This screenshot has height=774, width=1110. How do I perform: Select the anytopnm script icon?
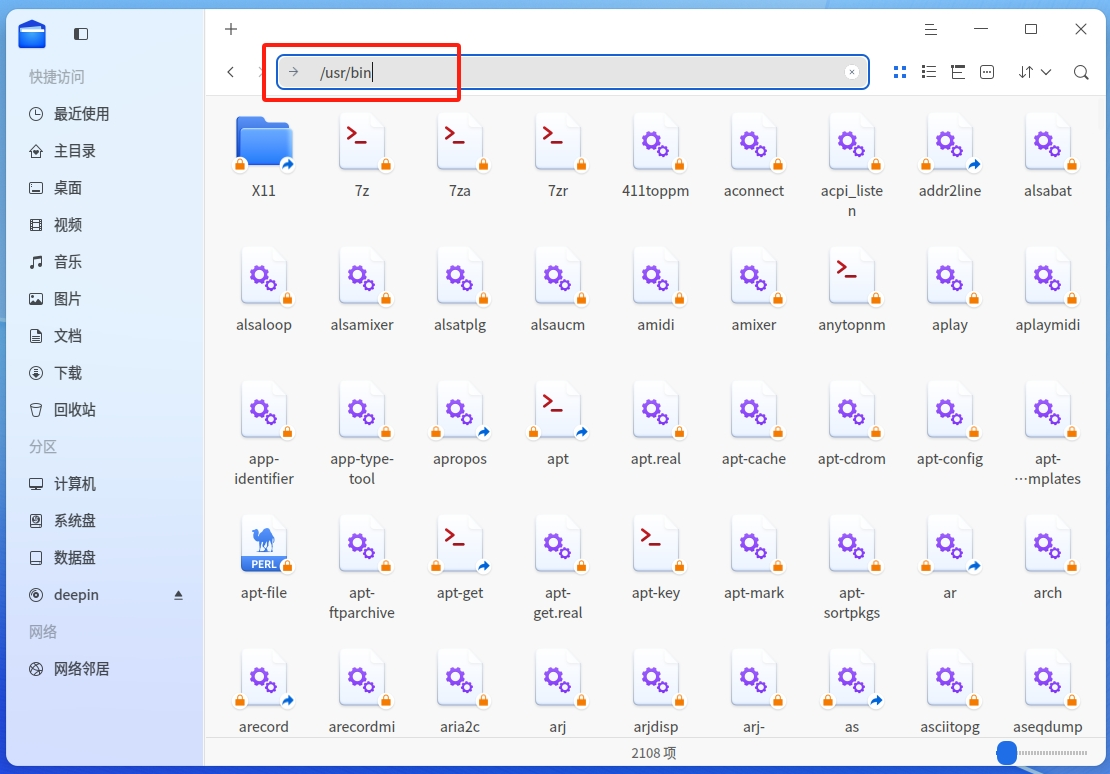(x=852, y=278)
